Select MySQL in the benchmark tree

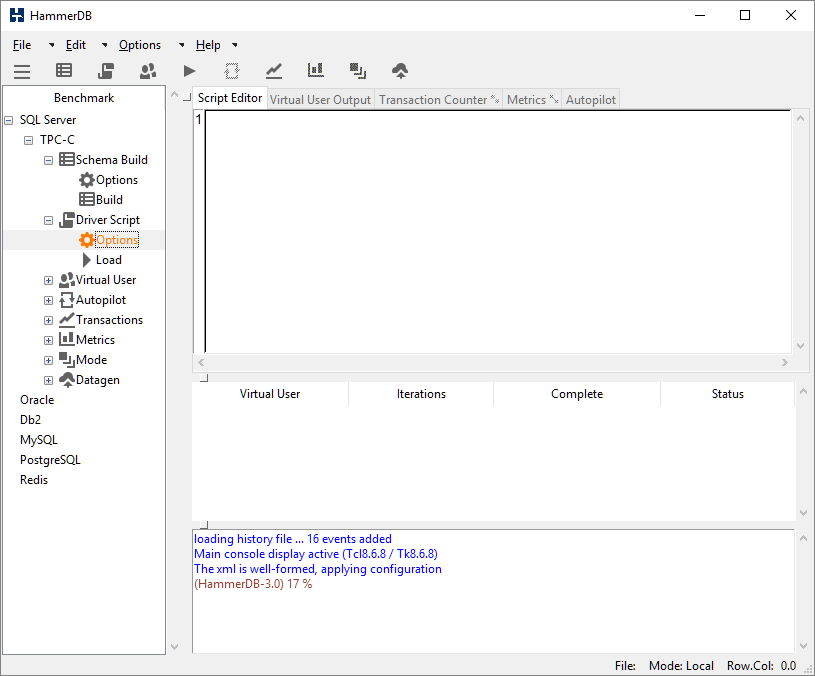pyautogui.click(x=38, y=440)
